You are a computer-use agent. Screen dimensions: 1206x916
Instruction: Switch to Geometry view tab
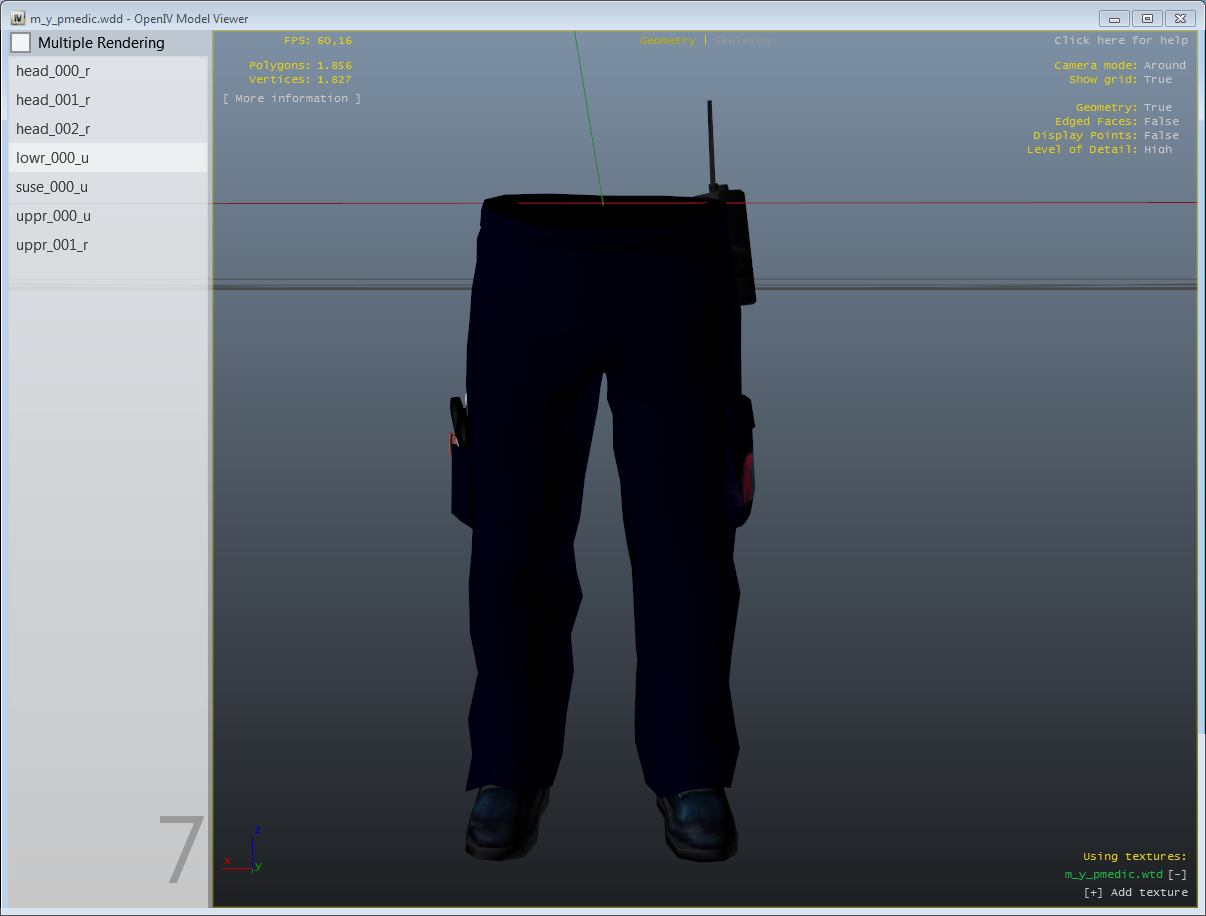click(667, 41)
